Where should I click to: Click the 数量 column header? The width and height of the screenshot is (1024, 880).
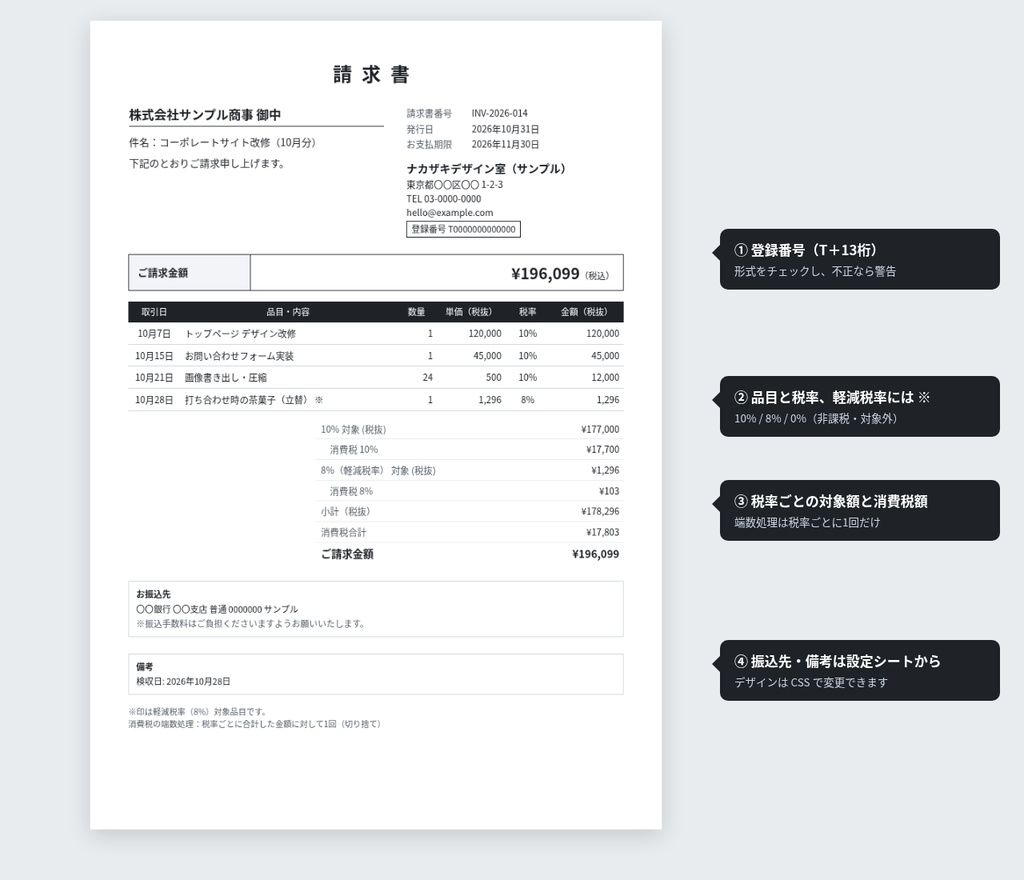416,312
